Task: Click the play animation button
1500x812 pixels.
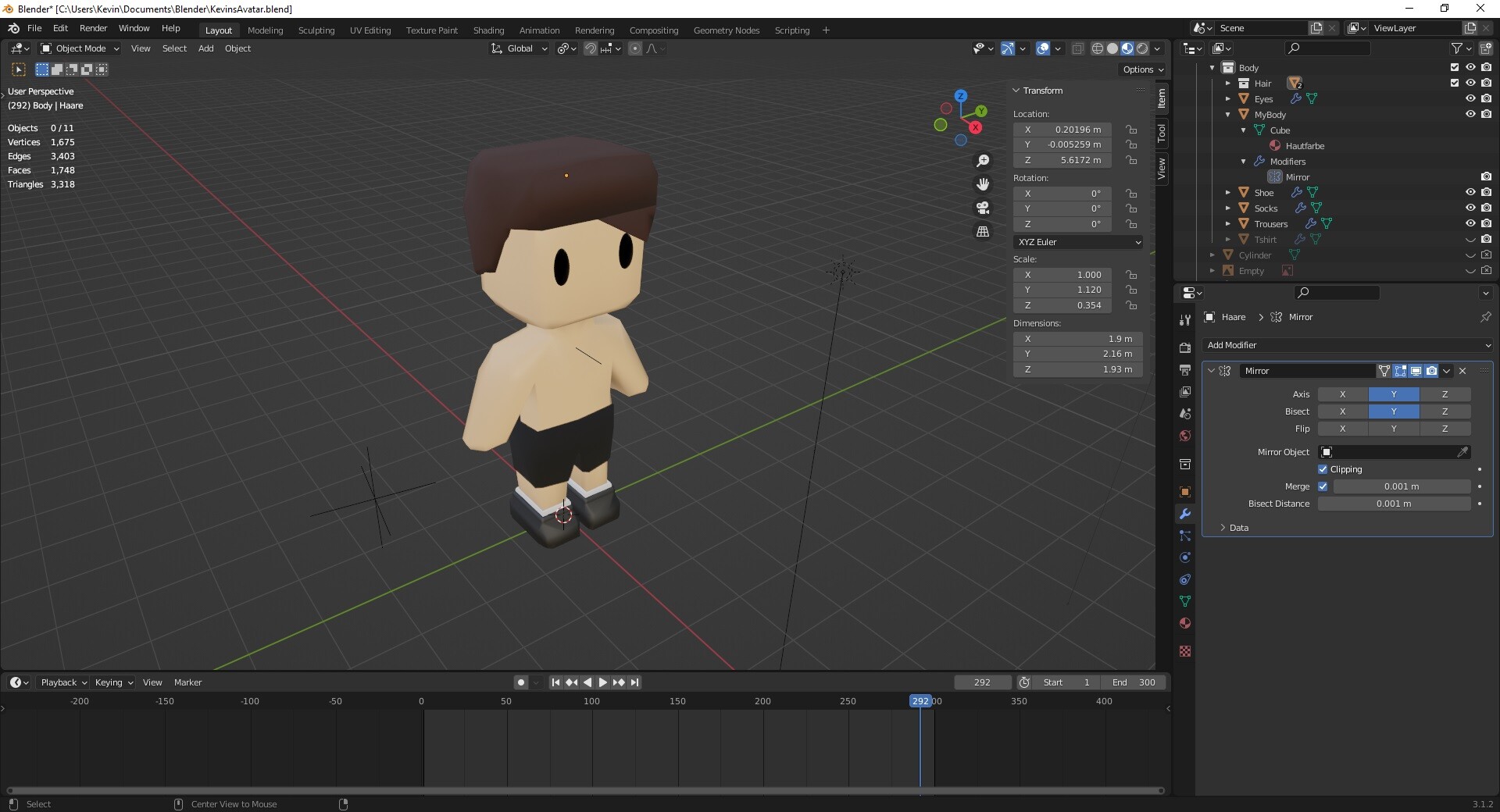Action: click(602, 682)
